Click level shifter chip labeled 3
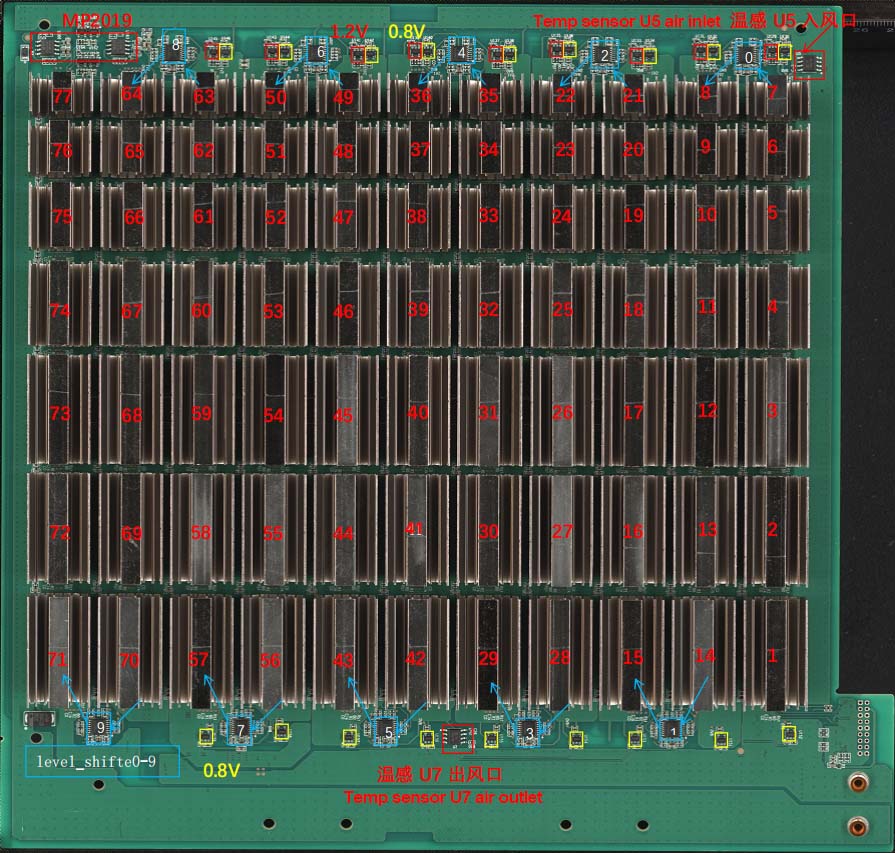895x853 pixels. [529, 732]
